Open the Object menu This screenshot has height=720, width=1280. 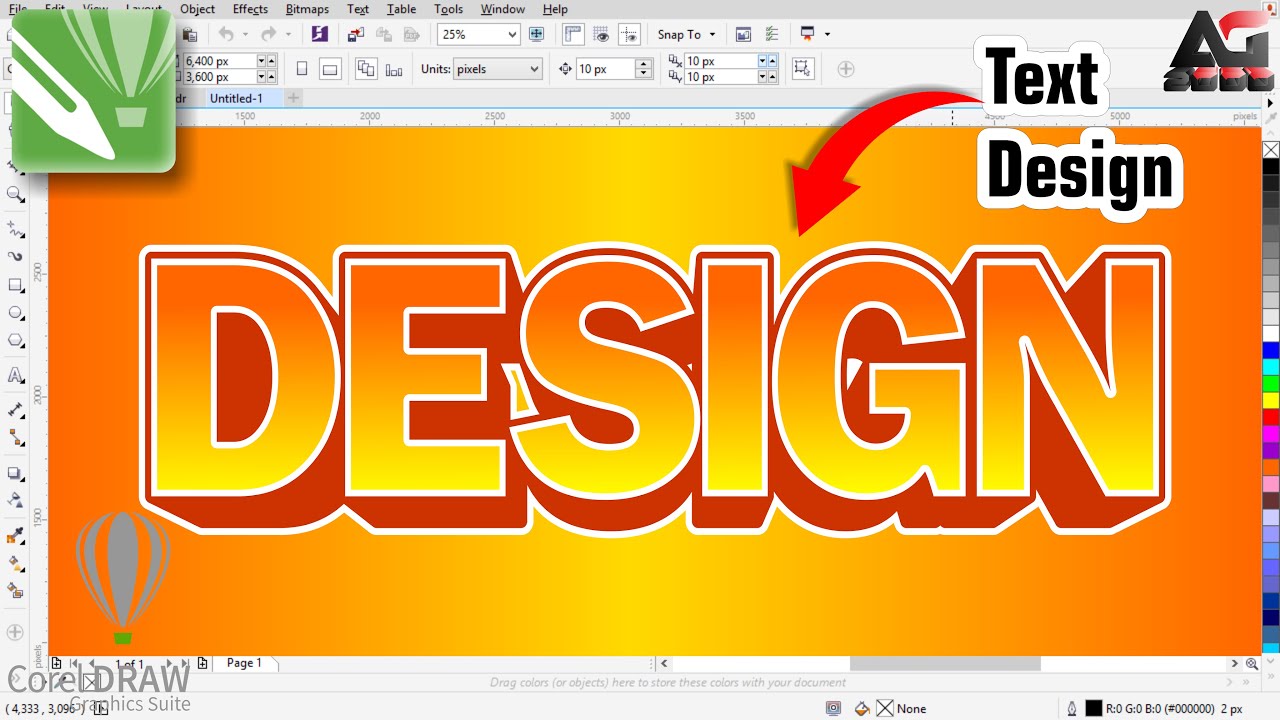pos(197,9)
